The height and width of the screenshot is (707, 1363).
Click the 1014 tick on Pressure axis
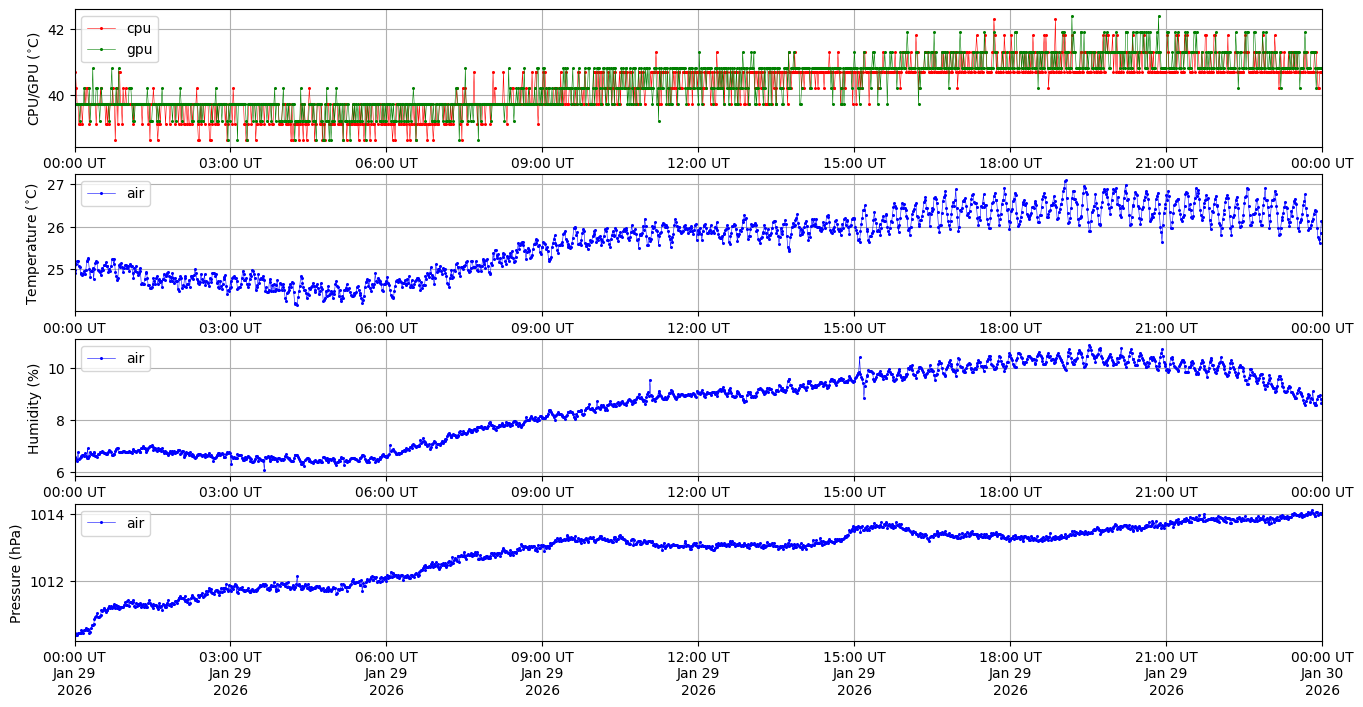[50, 514]
